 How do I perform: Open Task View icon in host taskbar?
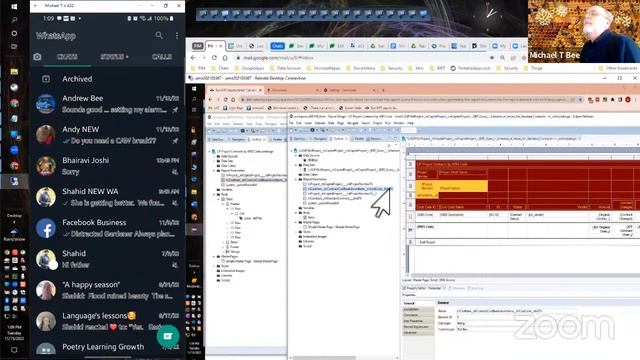14,47
